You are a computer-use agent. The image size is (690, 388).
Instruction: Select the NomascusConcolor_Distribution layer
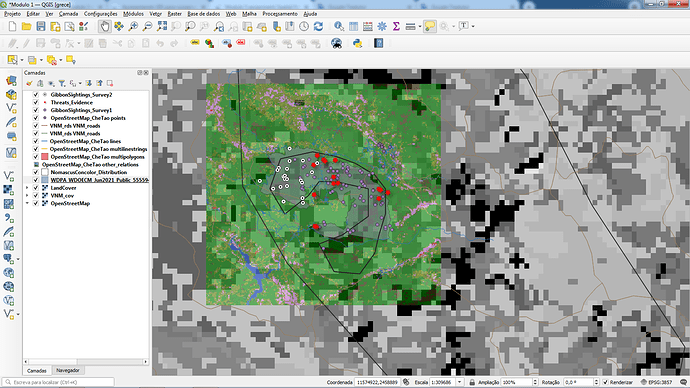point(88,172)
